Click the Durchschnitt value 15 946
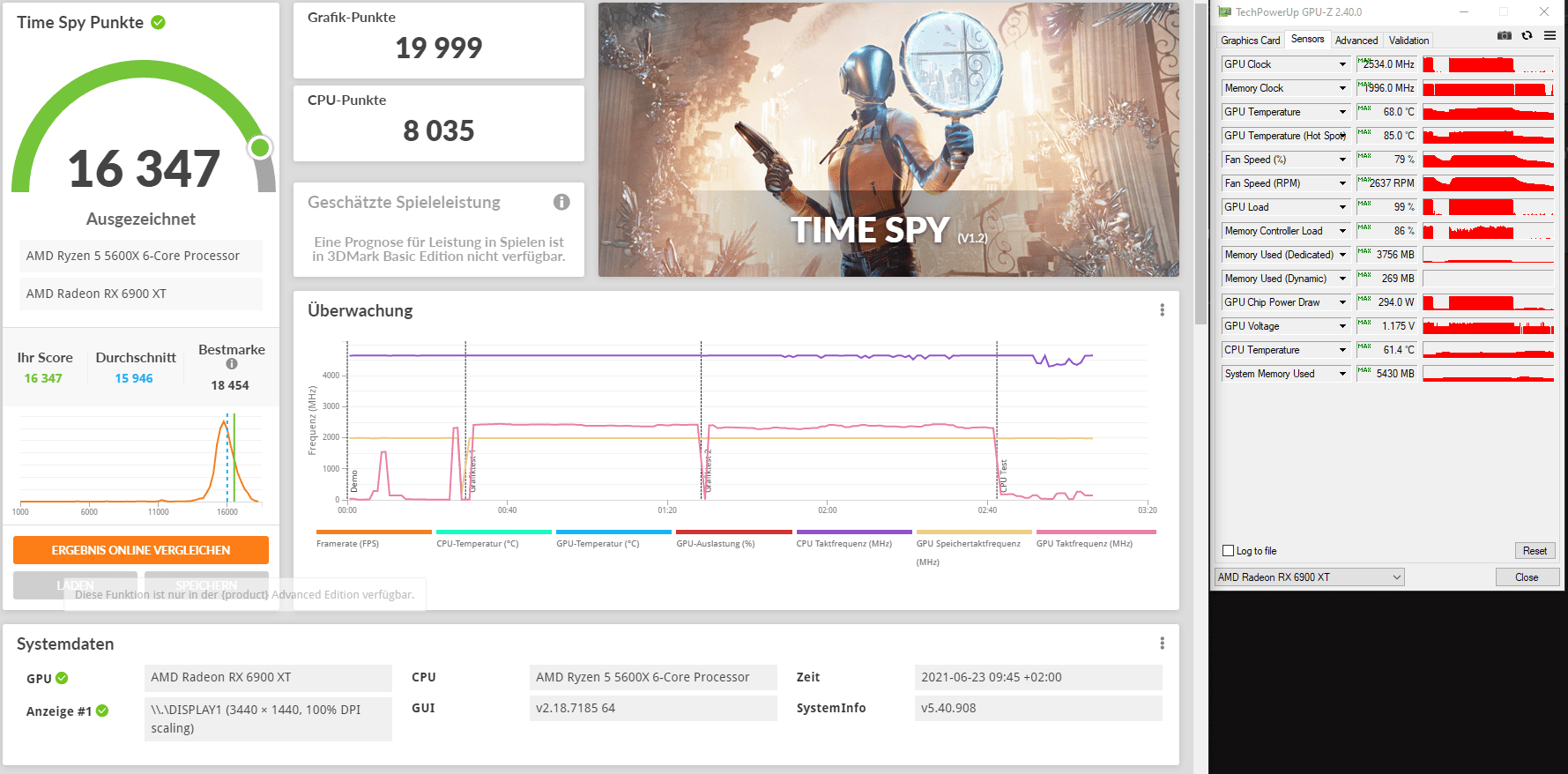This screenshot has height=774, width=1568. click(134, 378)
